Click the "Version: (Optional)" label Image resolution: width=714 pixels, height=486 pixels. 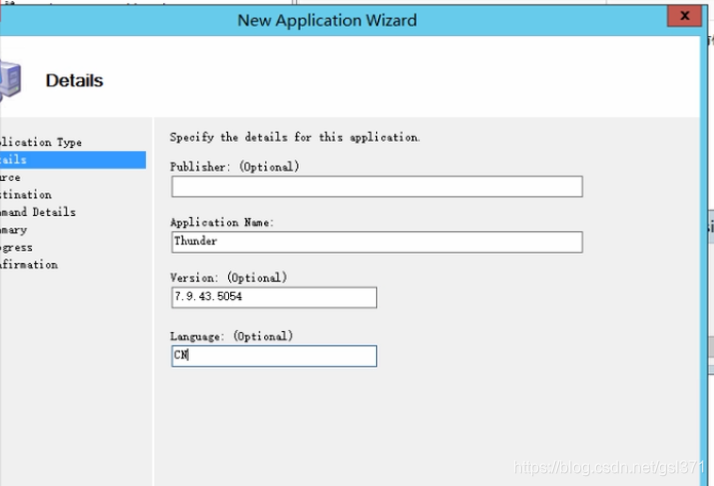[229, 277]
